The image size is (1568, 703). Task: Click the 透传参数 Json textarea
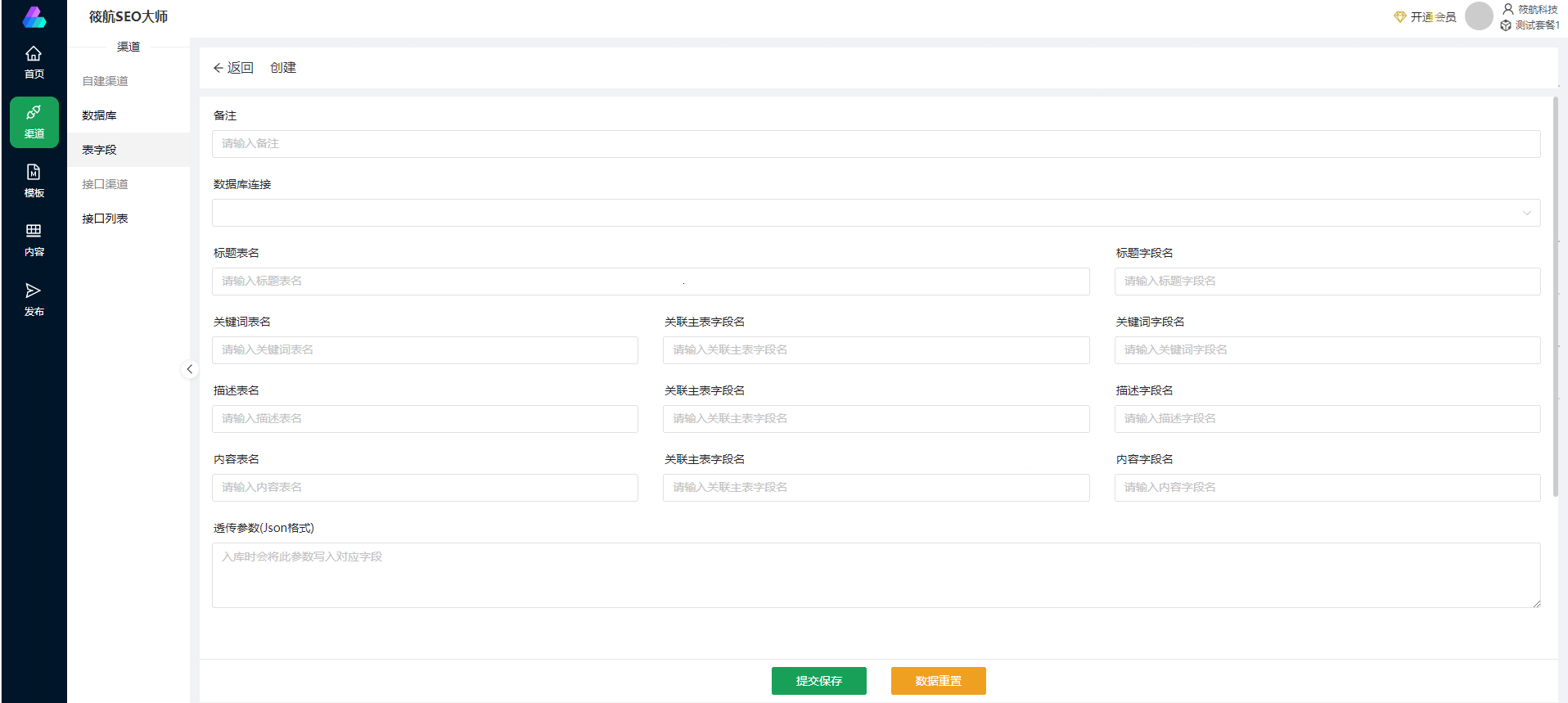pos(876,575)
